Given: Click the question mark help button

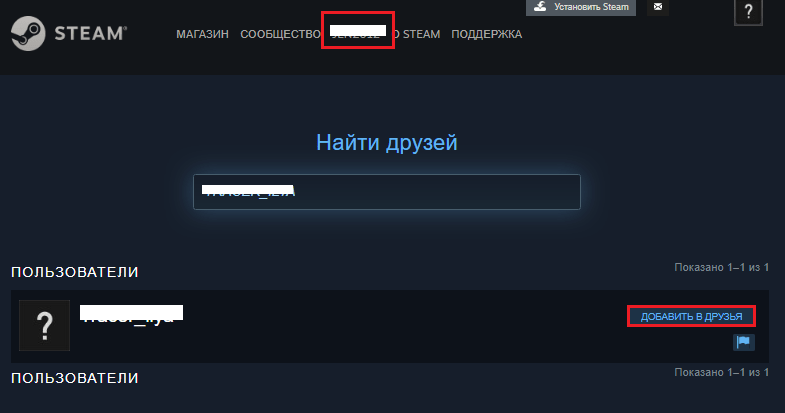Looking at the screenshot, I should 748,12.
